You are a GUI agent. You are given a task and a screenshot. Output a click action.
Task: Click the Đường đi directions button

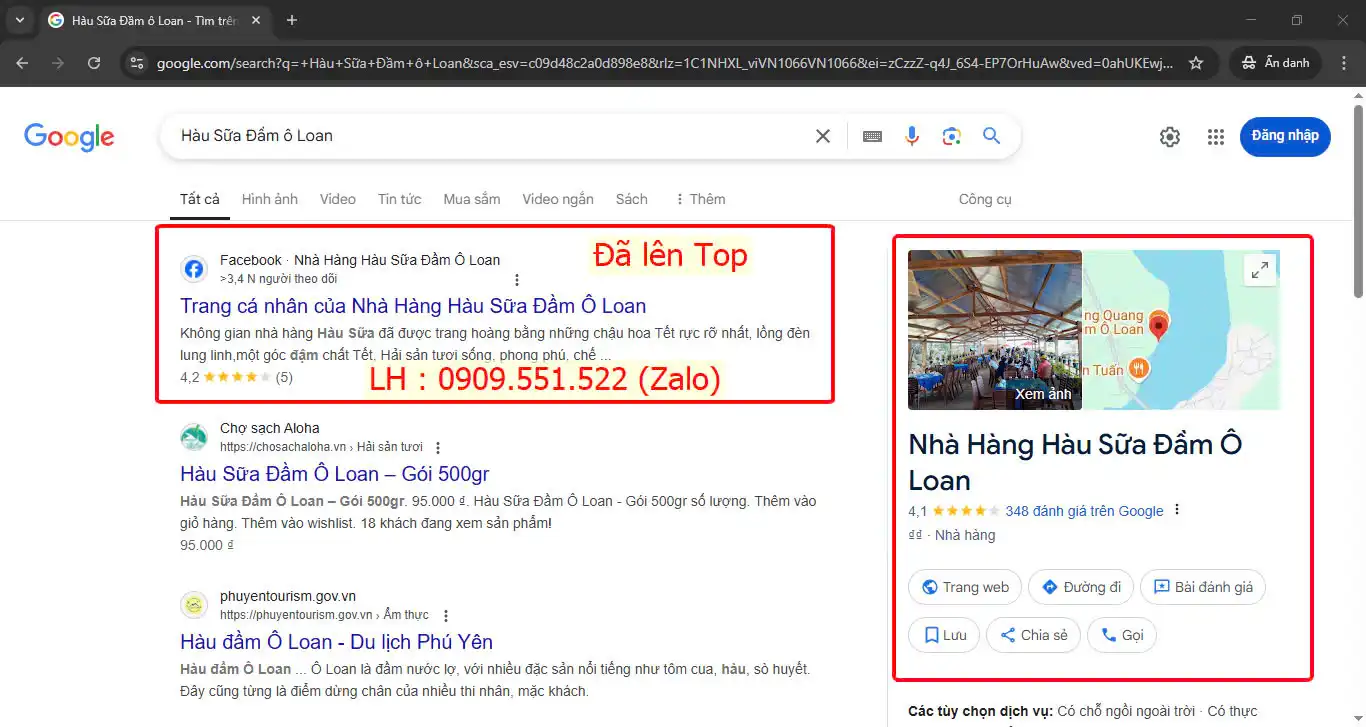click(1081, 587)
